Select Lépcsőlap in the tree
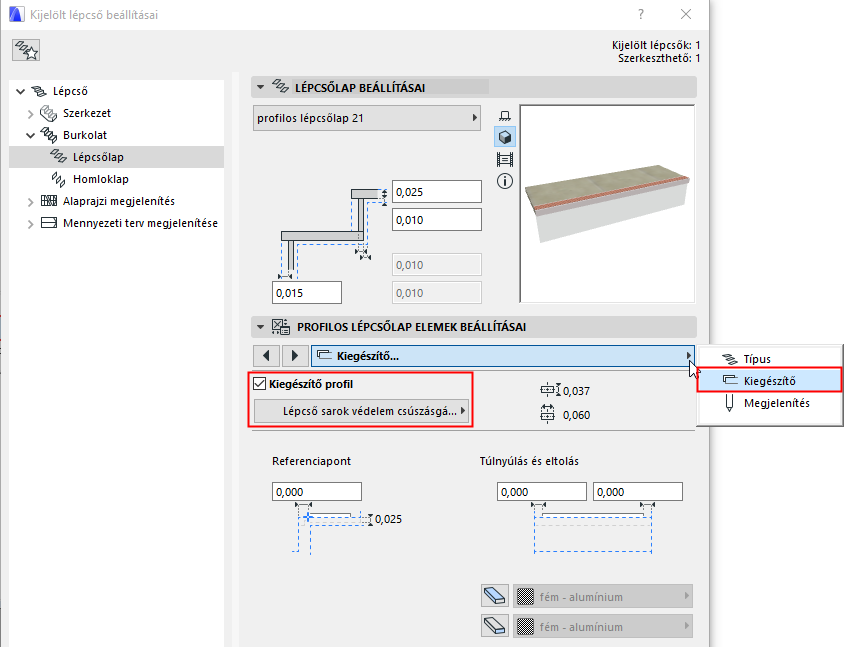845x647 pixels. coord(116,157)
